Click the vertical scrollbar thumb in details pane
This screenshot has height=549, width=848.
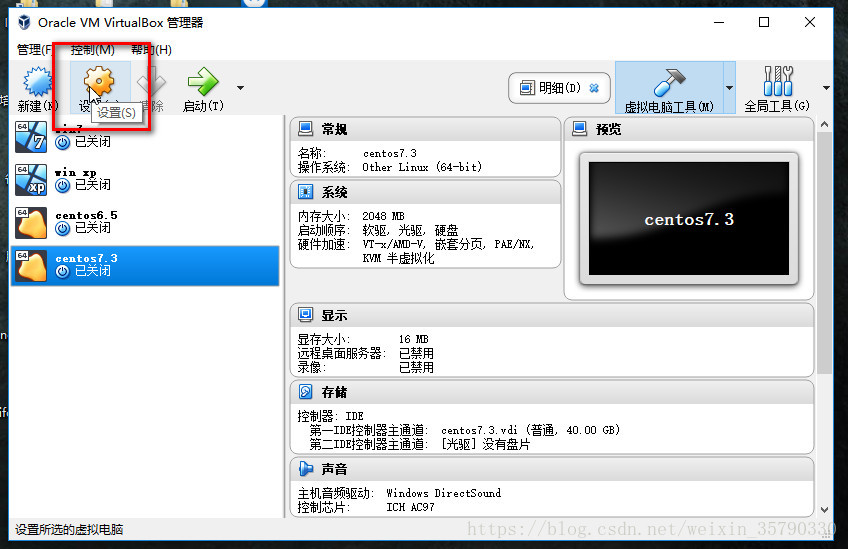824,253
